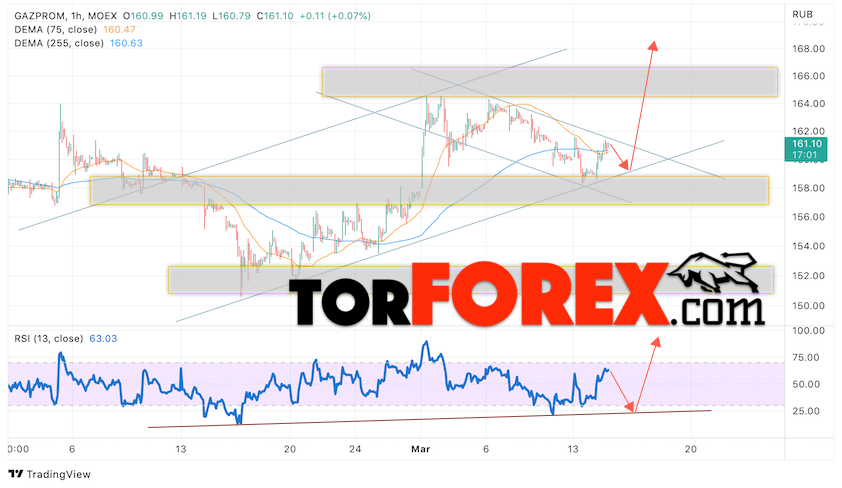Click the low price L160.79 value
The width and height of the screenshot is (842, 488).
point(231,16)
